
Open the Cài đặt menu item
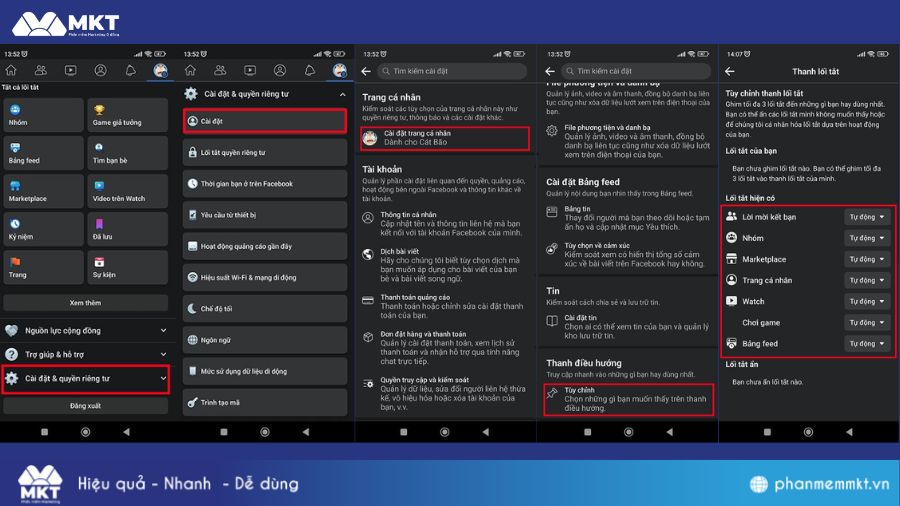click(x=265, y=121)
